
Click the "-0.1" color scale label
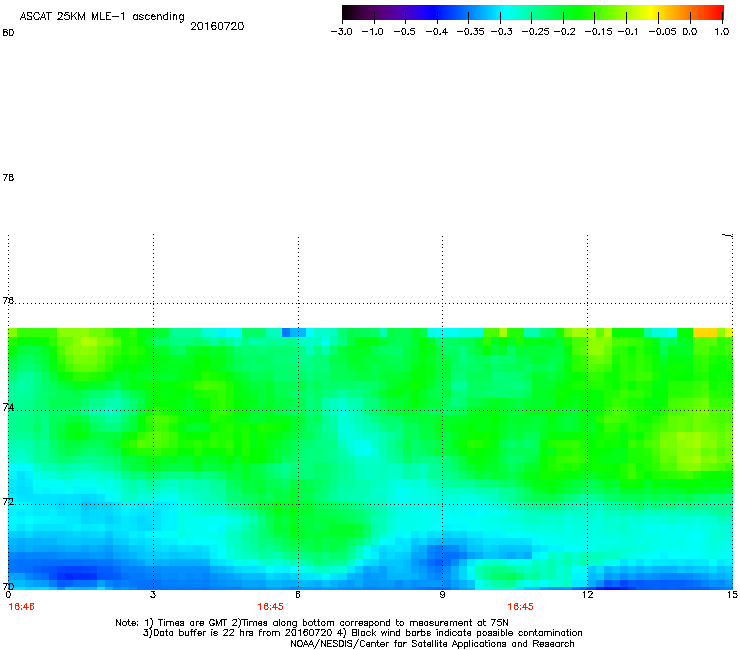click(628, 32)
